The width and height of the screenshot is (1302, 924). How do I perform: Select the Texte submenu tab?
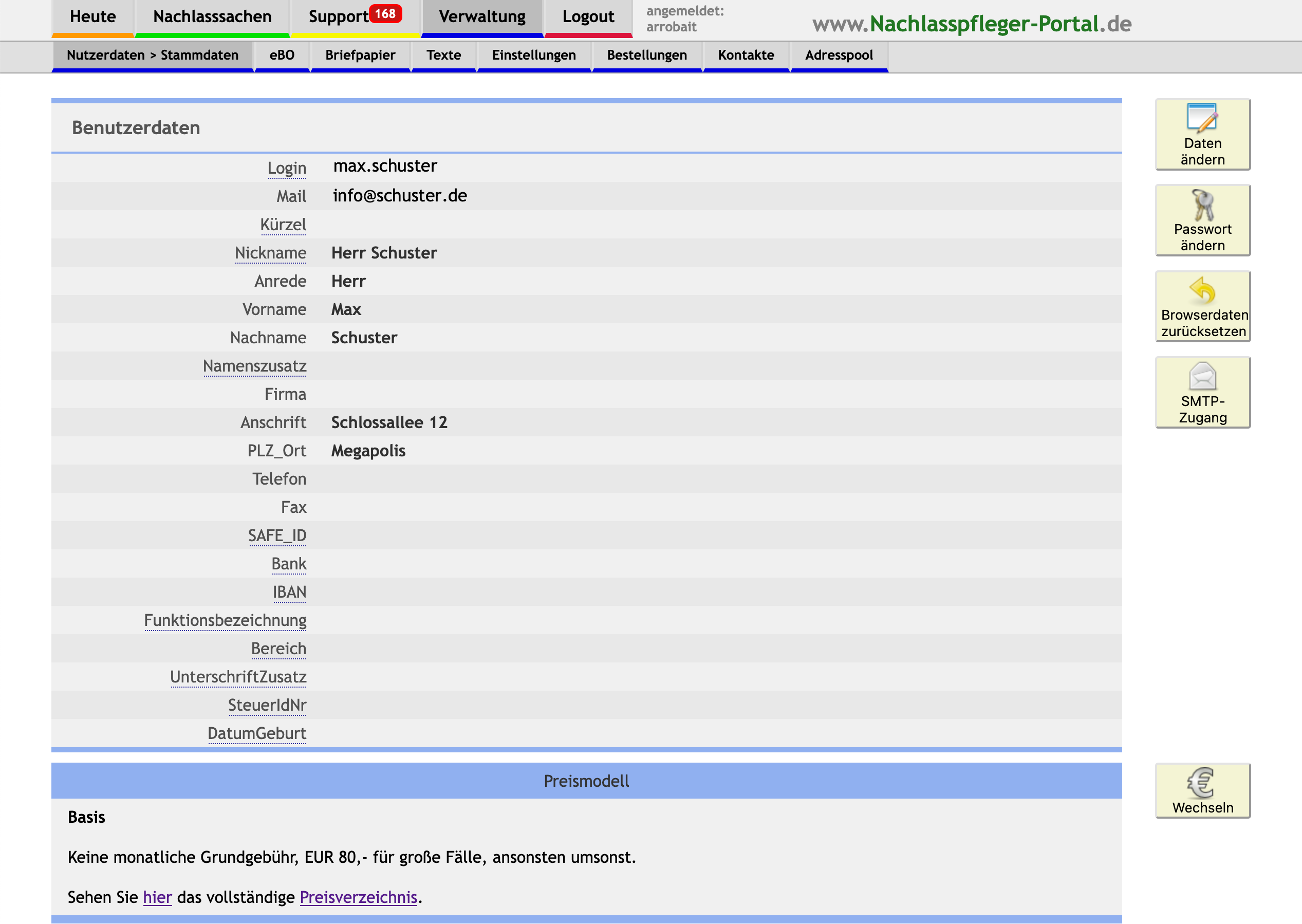click(443, 55)
